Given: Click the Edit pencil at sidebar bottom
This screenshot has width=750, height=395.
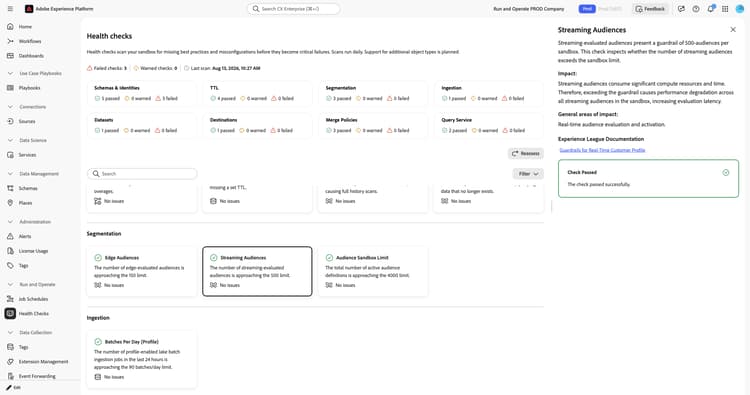Looking at the screenshot, I should point(9,388).
